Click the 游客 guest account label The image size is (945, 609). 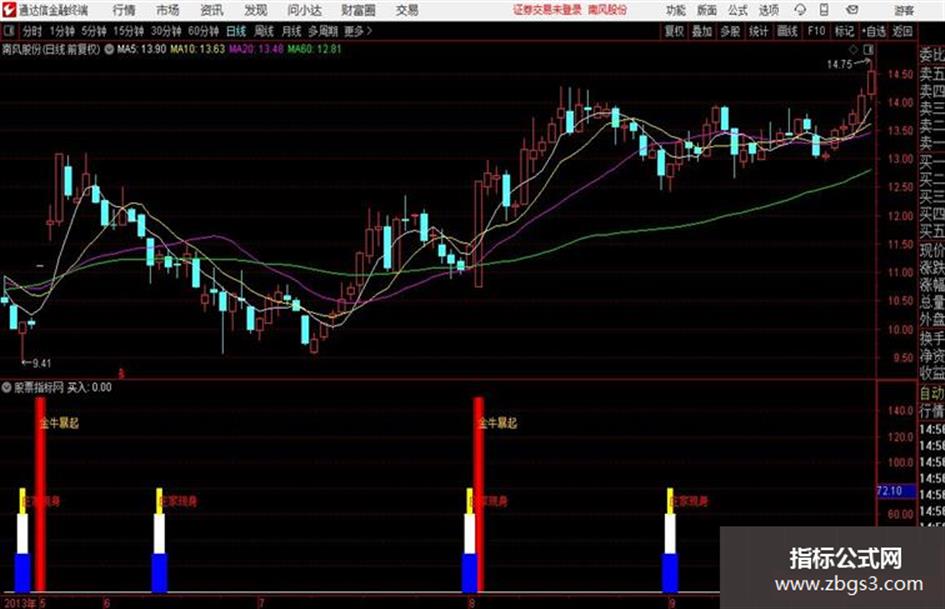(903, 10)
